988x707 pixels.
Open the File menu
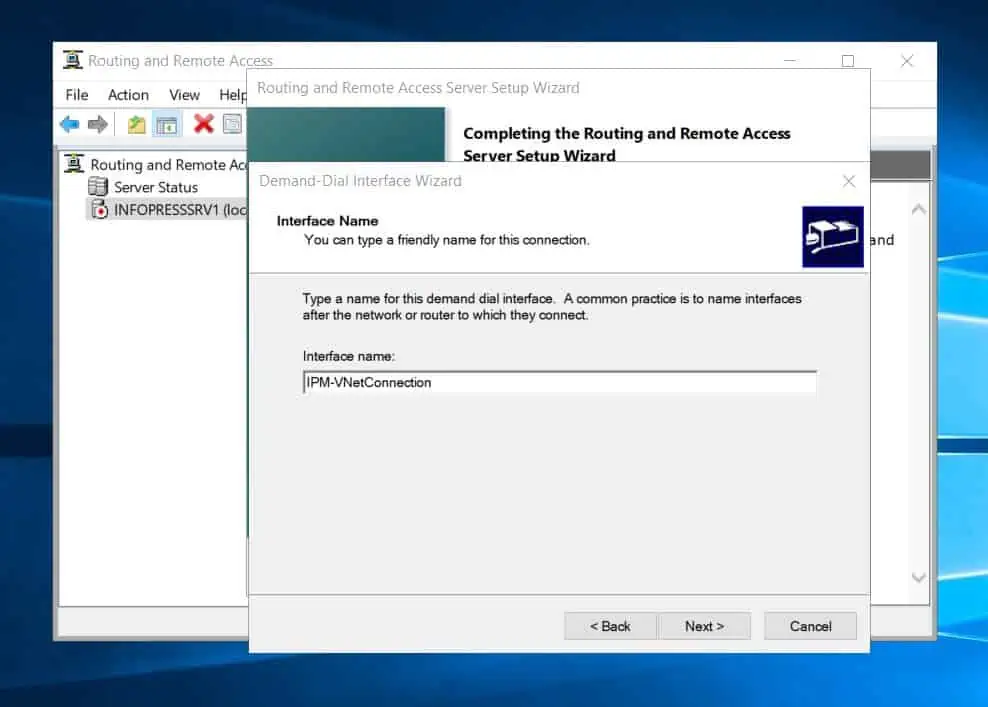[77, 94]
